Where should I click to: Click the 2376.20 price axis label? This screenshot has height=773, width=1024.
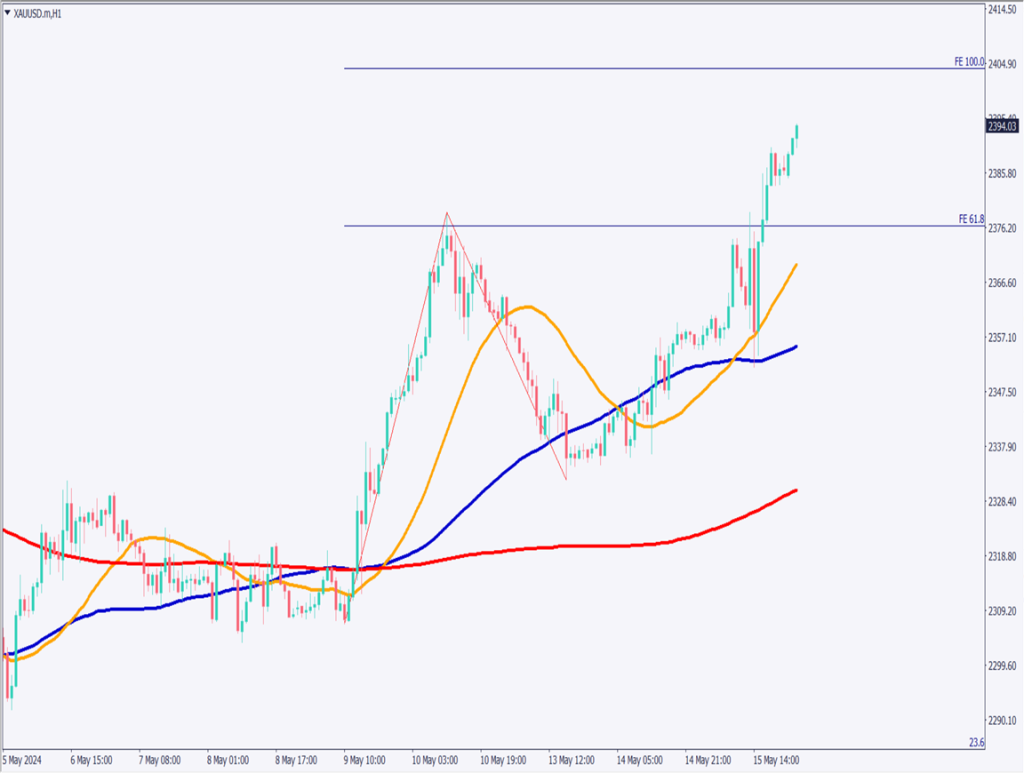(x=1002, y=229)
